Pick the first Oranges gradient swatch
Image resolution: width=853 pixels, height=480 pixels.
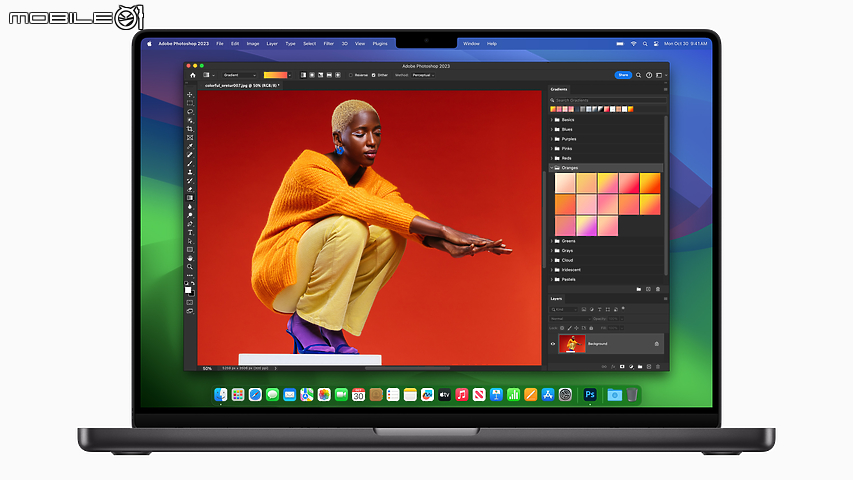565,183
